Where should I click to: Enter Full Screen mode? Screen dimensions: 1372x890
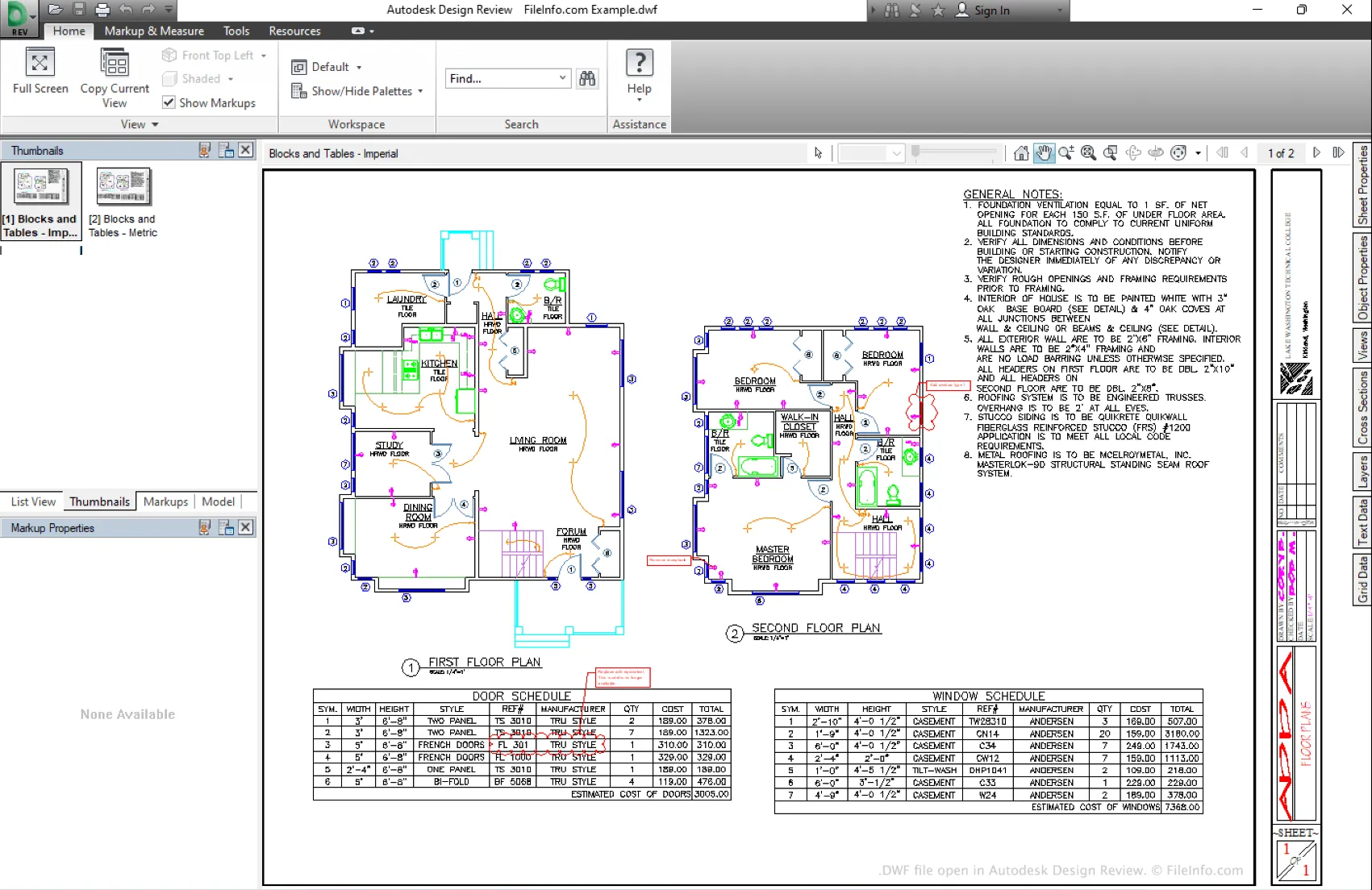tap(40, 72)
